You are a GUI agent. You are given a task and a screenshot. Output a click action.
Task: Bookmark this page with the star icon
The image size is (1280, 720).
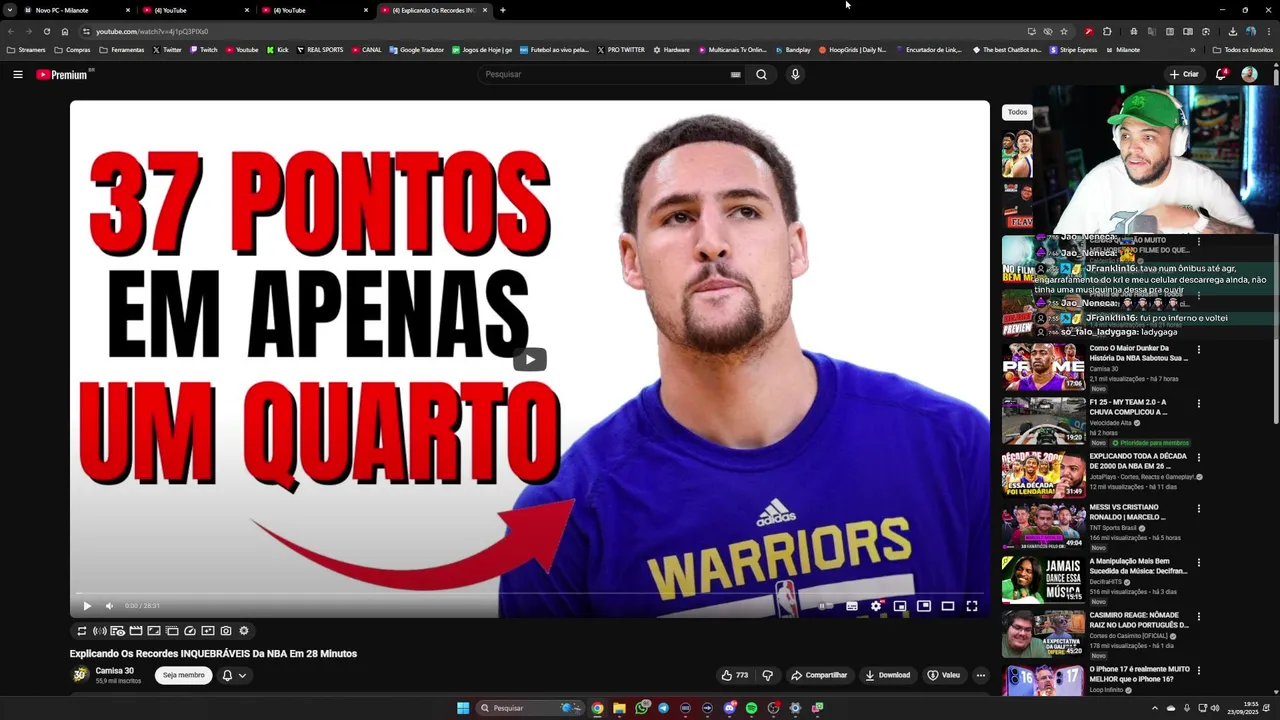pyautogui.click(x=1064, y=31)
